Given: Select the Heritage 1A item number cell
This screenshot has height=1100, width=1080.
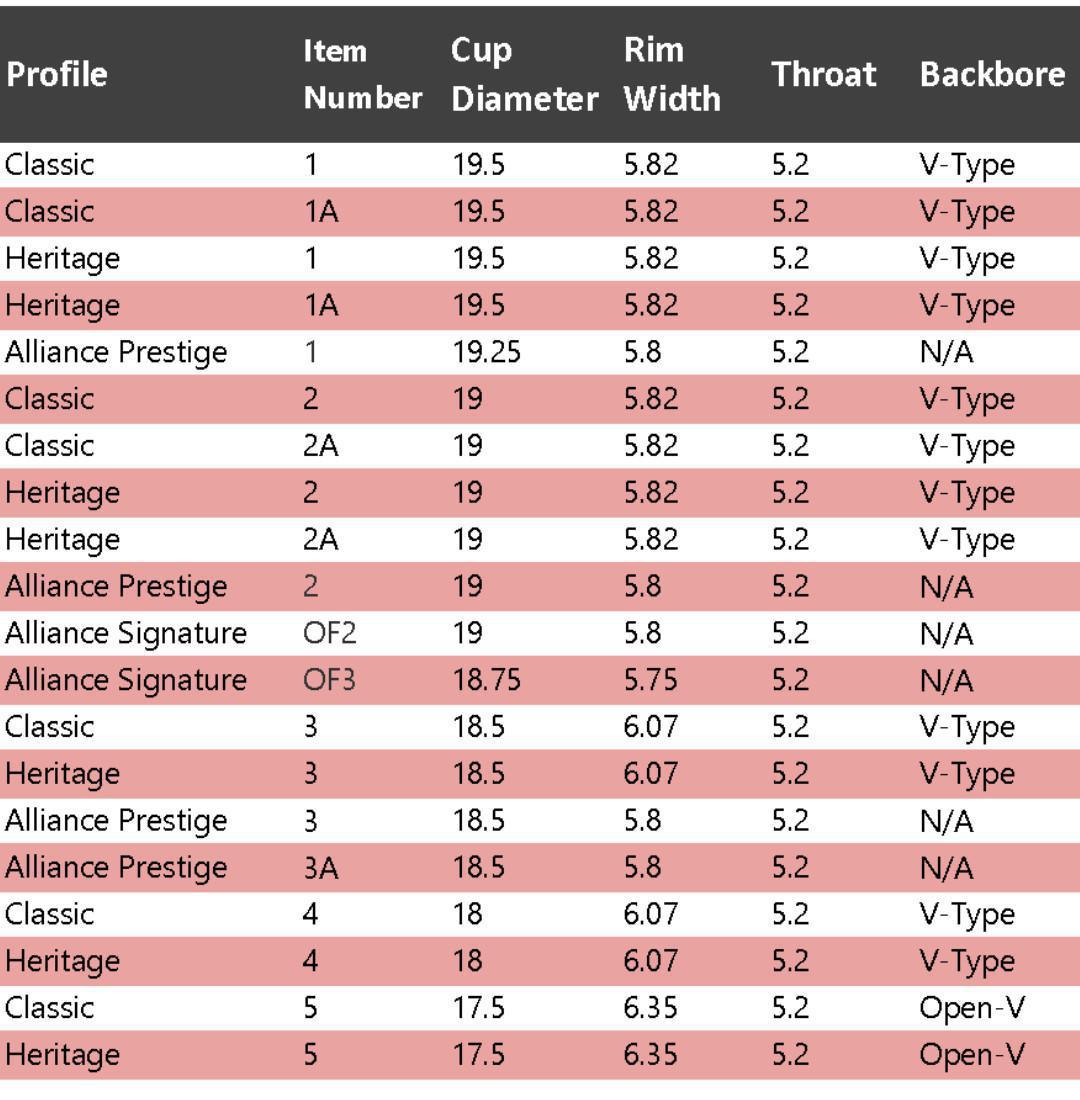Looking at the screenshot, I should point(321,305).
